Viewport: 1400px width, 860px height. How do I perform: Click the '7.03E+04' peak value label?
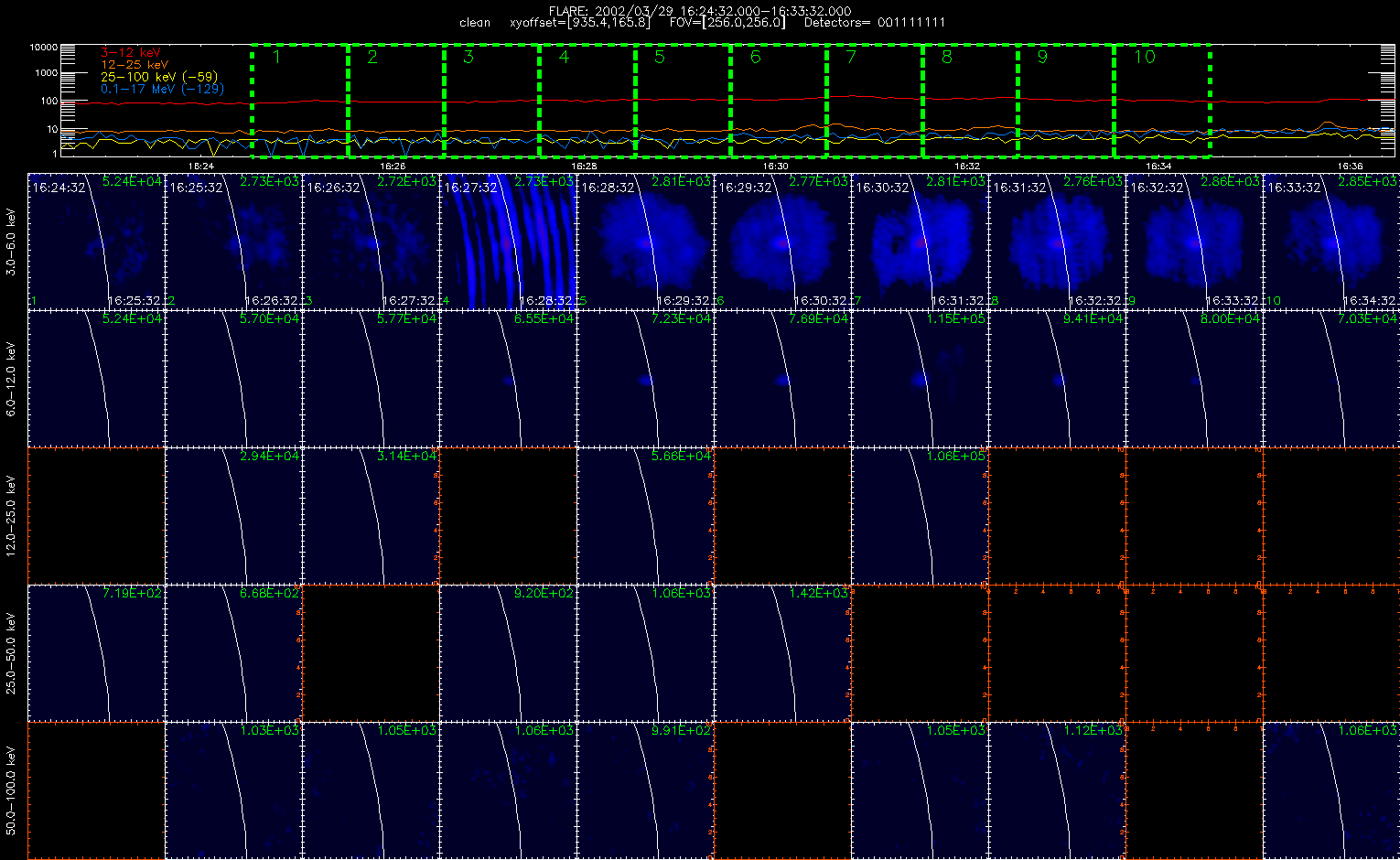pyautogui.click(x=1368, y=318)
